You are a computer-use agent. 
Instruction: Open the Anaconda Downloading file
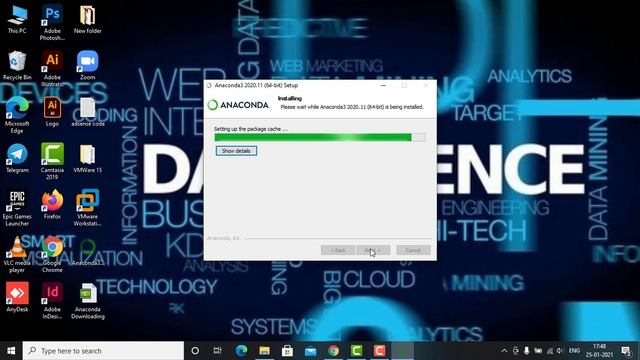click(87, 301)
